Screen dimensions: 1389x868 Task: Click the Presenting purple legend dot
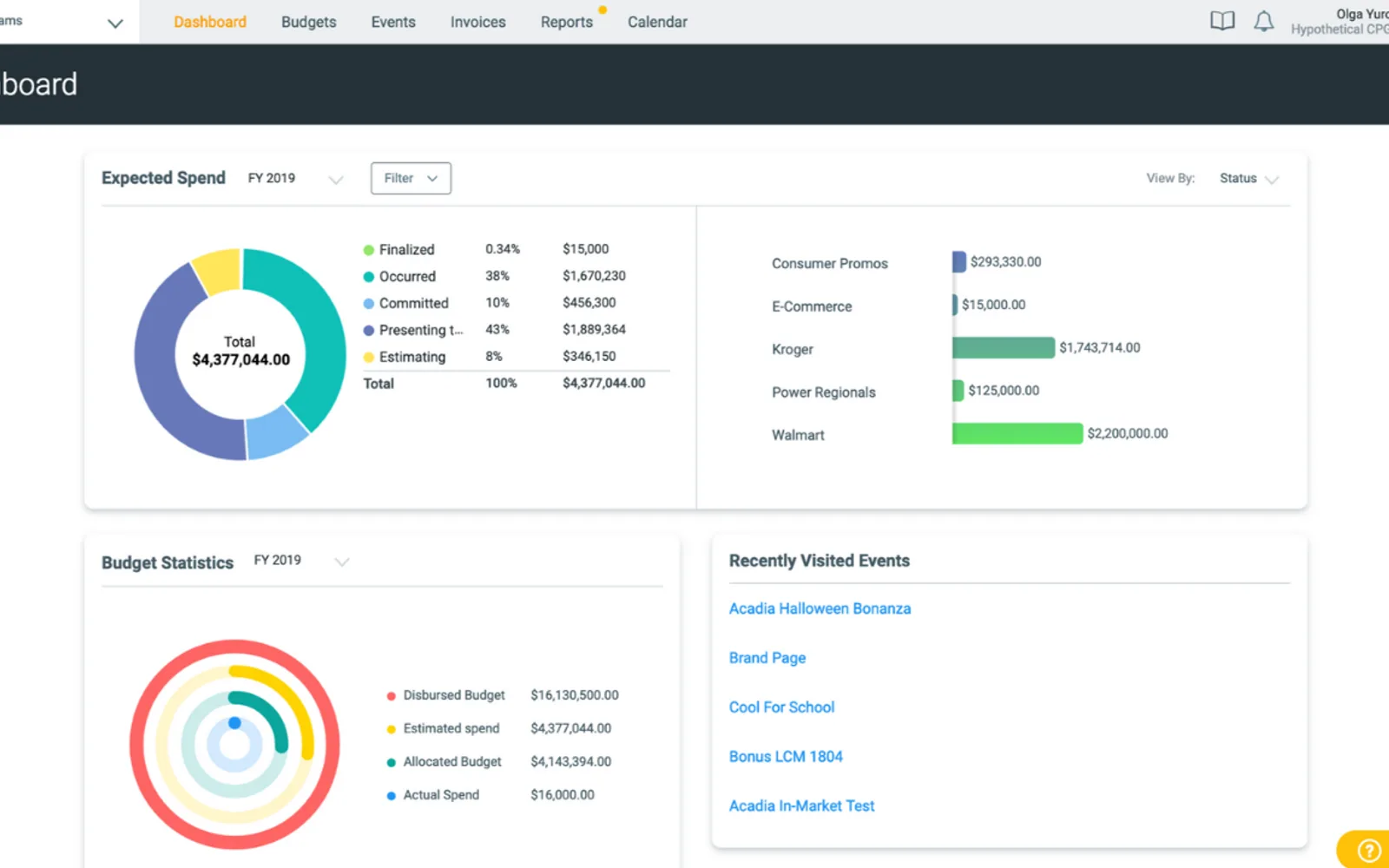pyautogui.click(x=369, y=331)
